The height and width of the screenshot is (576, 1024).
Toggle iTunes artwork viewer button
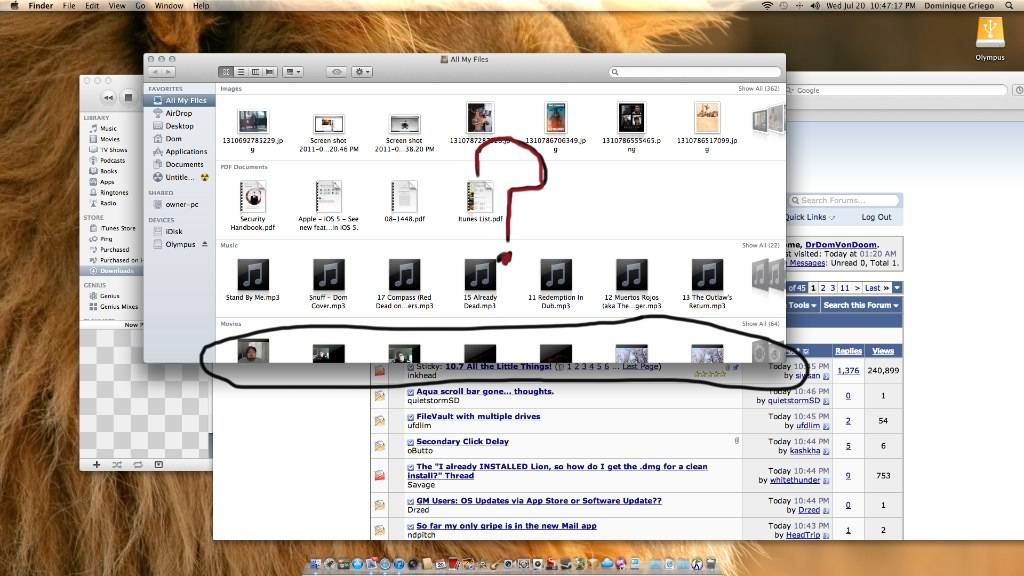[159, 465]
